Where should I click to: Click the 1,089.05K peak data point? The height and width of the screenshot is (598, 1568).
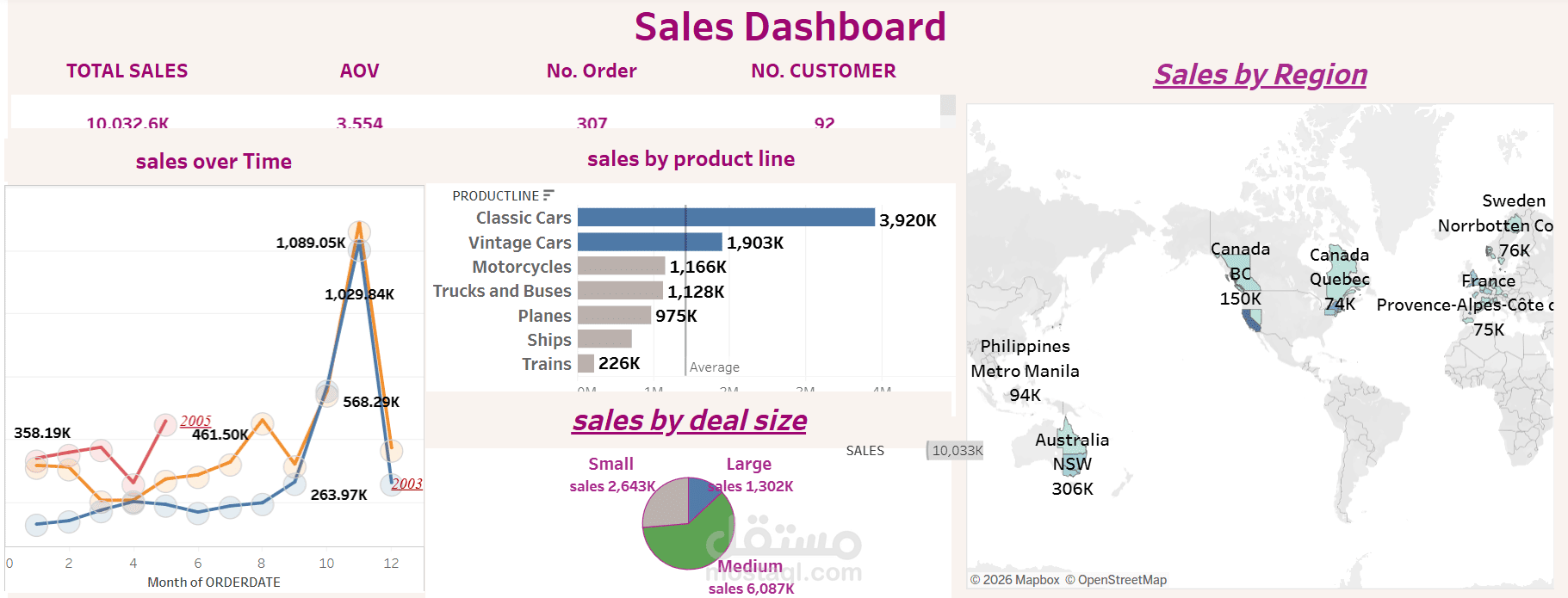pos(360,231)
